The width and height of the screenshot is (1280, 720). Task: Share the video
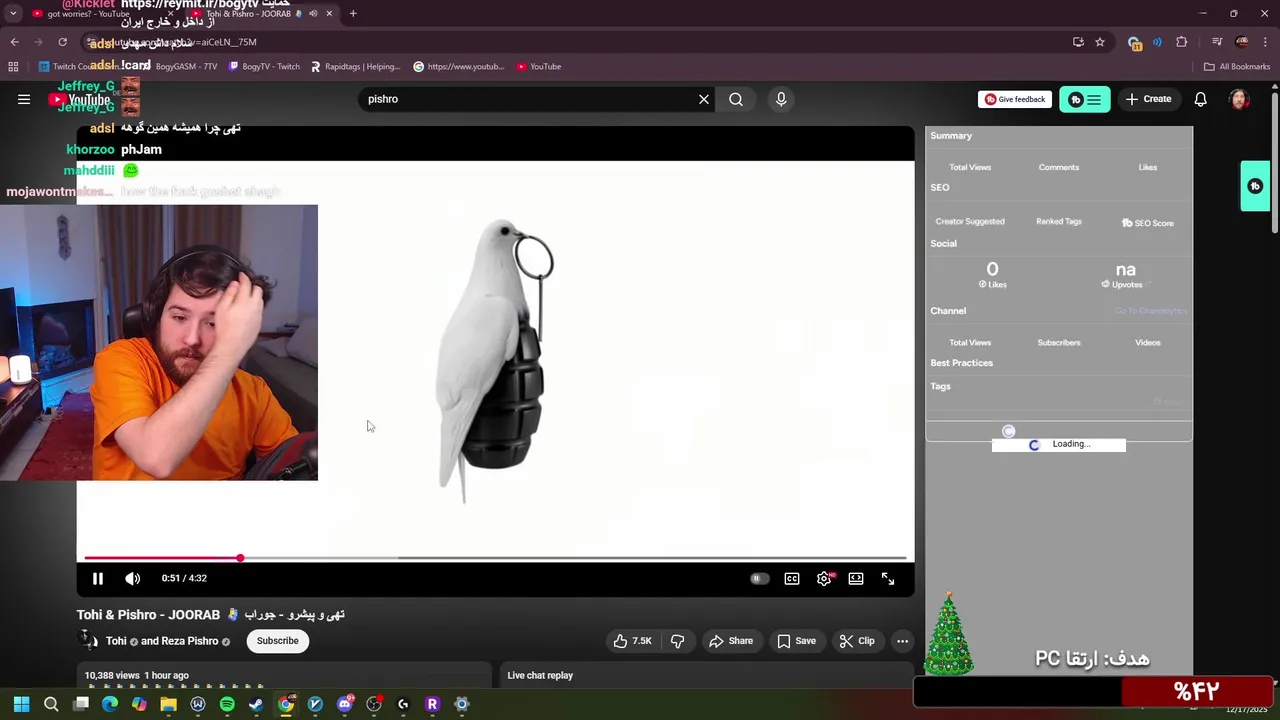[x=730, y=641]
